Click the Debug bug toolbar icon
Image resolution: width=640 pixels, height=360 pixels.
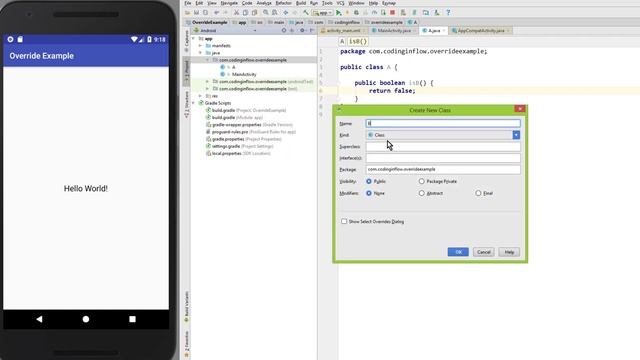tap(356, 13)
